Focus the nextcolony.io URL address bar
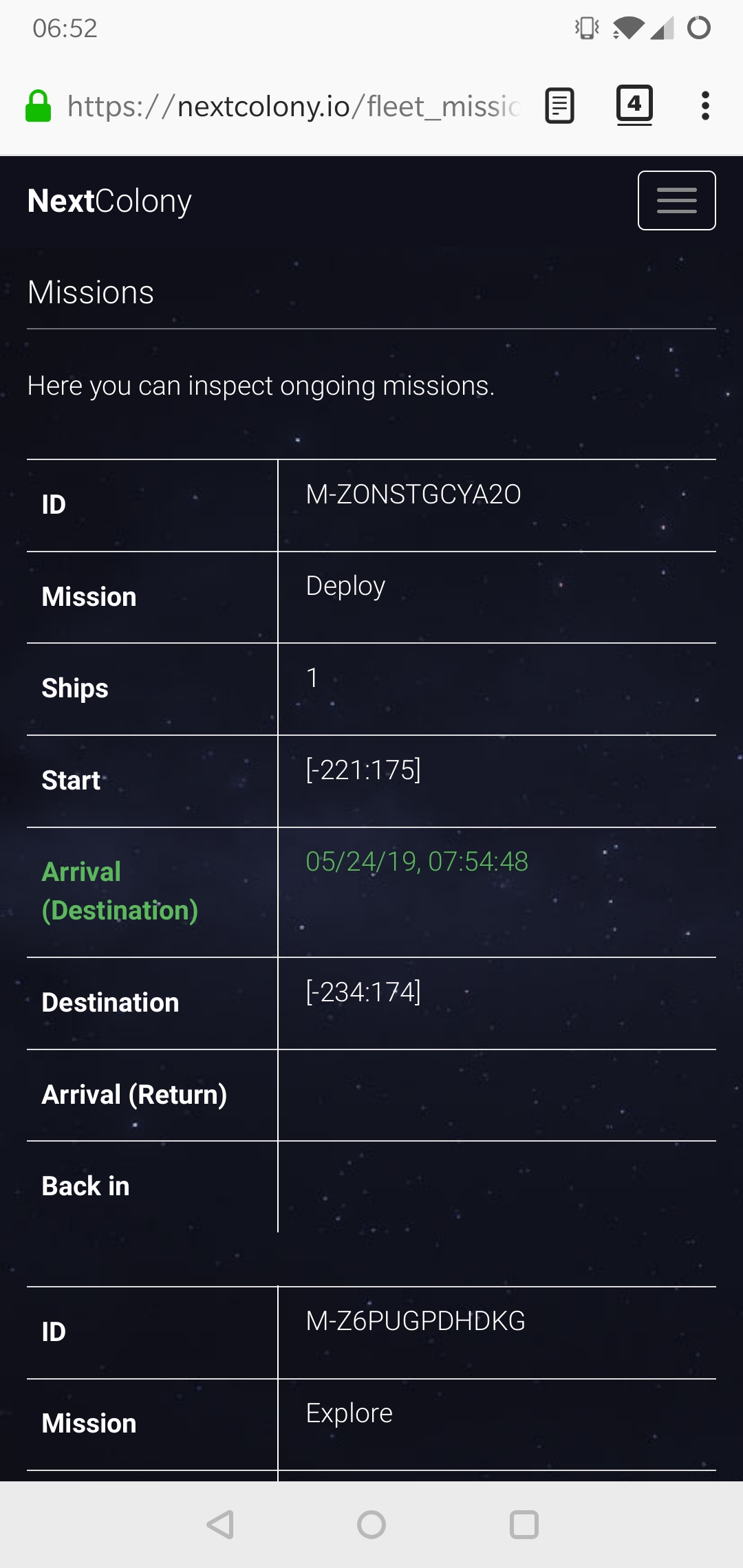This screenshot has height=1568, width=743. coord(294,107)
